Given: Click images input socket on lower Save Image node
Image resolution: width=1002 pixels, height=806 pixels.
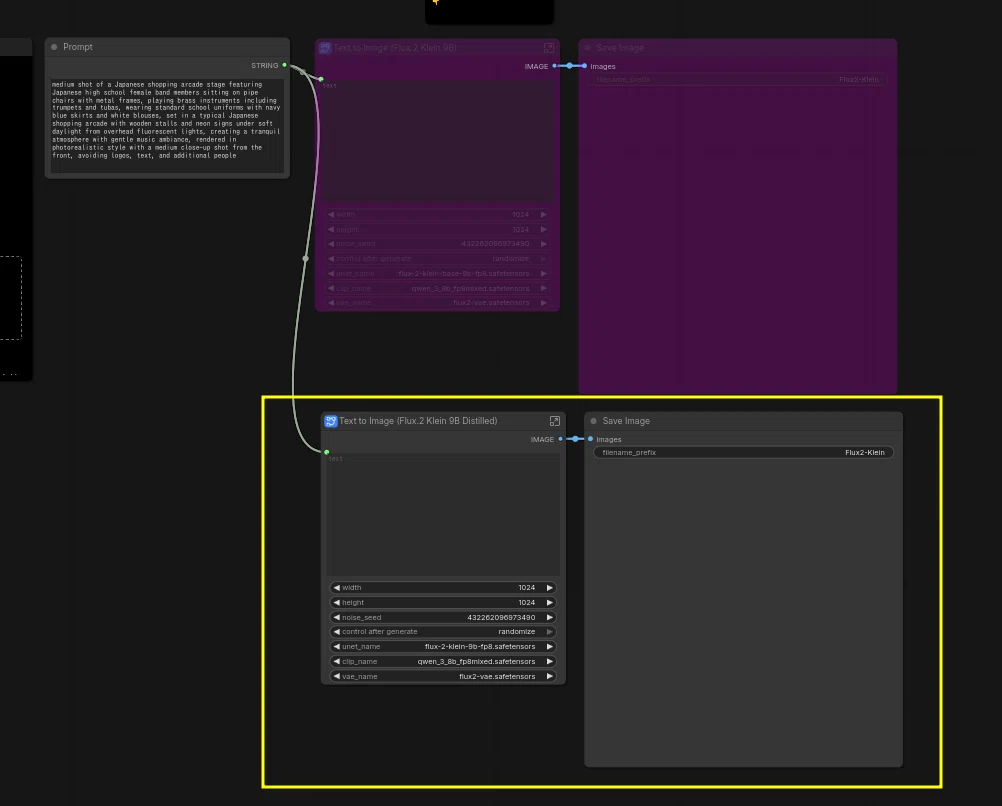Looking at the screenshot, I should click(590, 439).
